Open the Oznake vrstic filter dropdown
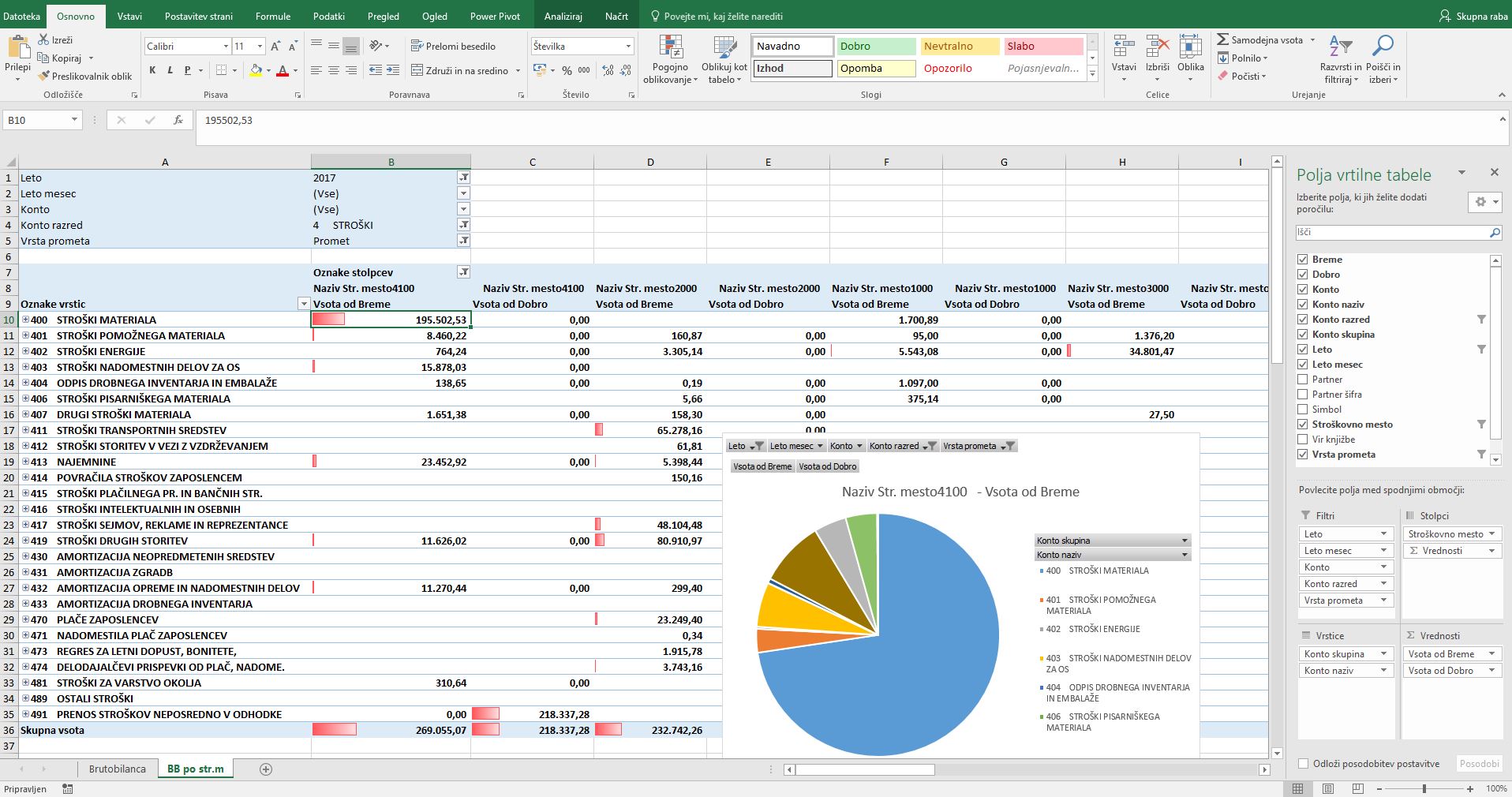Viewport: 1512px width, 797px height. [x=303, y=304]
